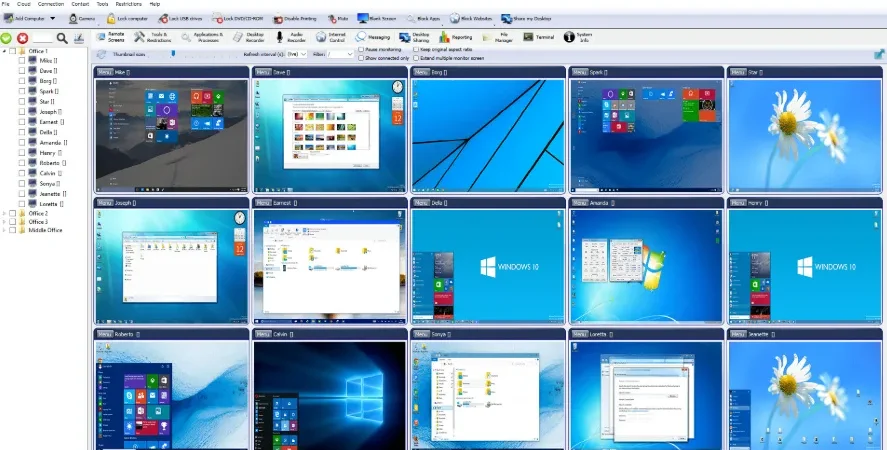887x450 pixels.
Task: Click the Lock computer toolbar icon
Action: point(111,19)
